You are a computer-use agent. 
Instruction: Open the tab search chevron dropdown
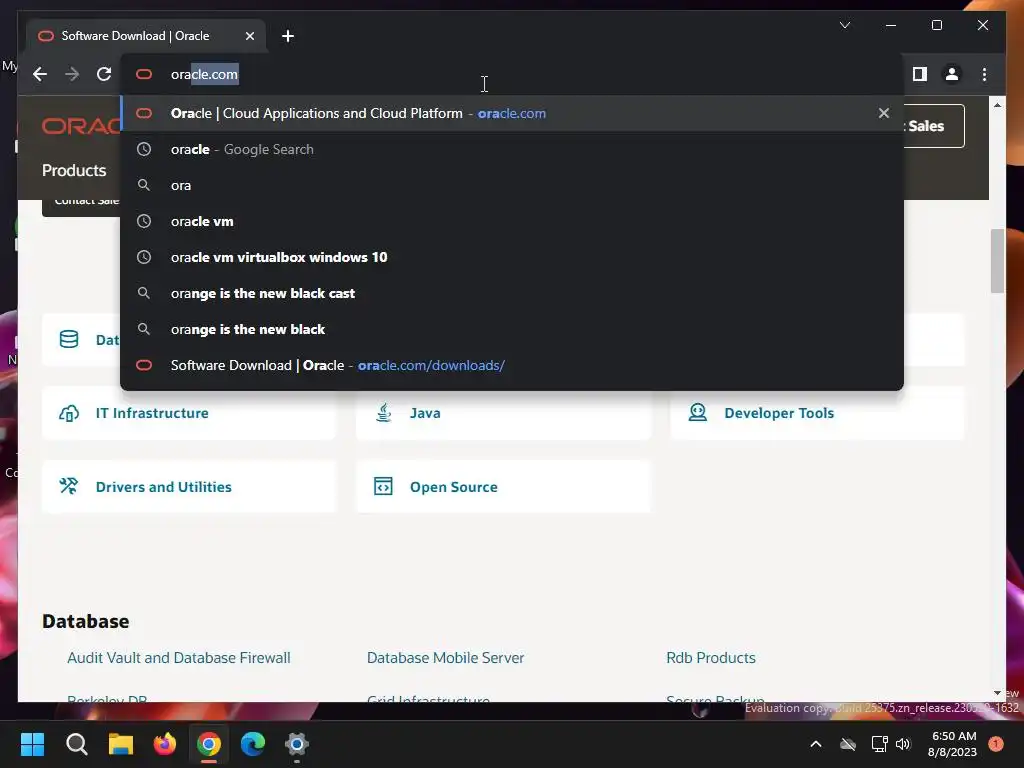844,25
